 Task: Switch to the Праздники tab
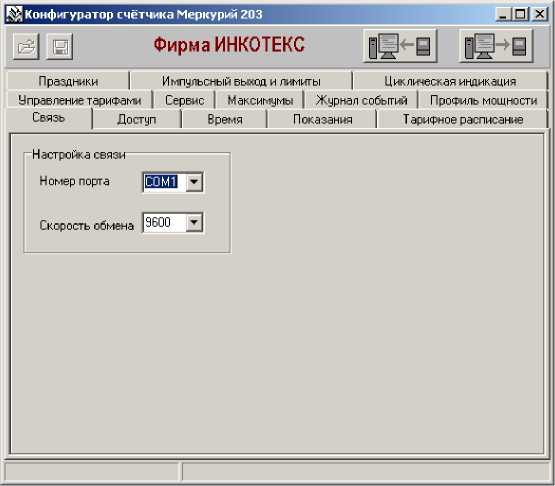(68, 81)
